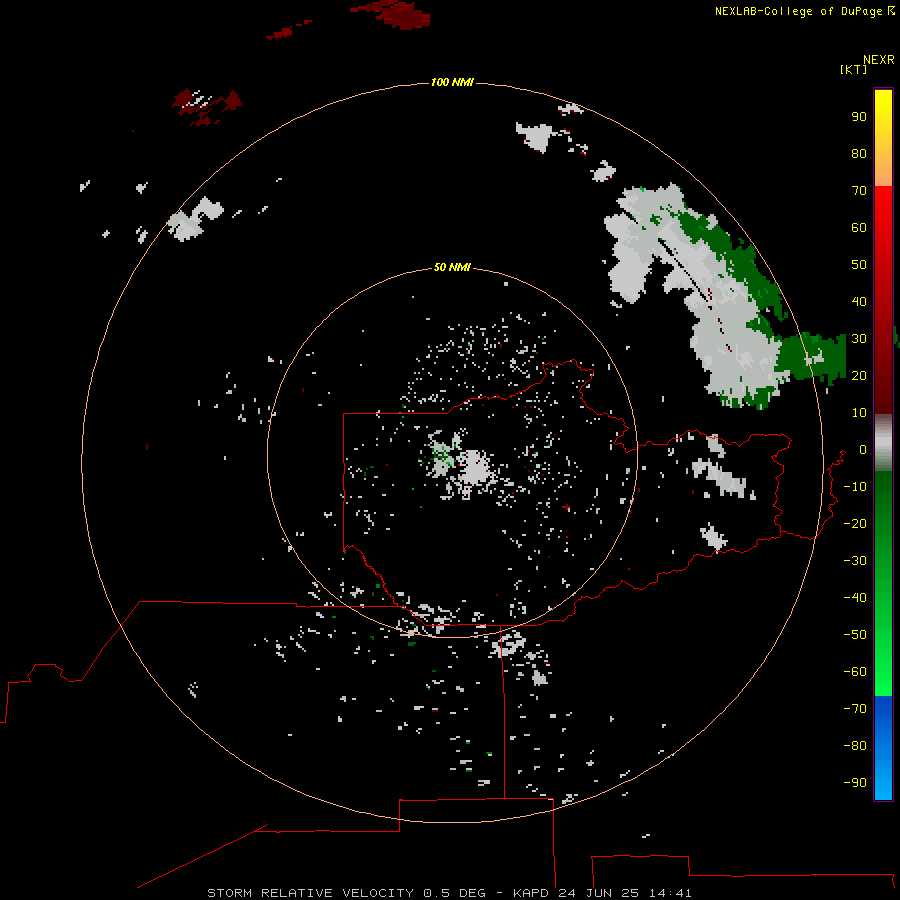Viewport: 900px width, 900px height.
Task: Pick the blue bottom segment of color bar
Action: click(x=883, y=748)
